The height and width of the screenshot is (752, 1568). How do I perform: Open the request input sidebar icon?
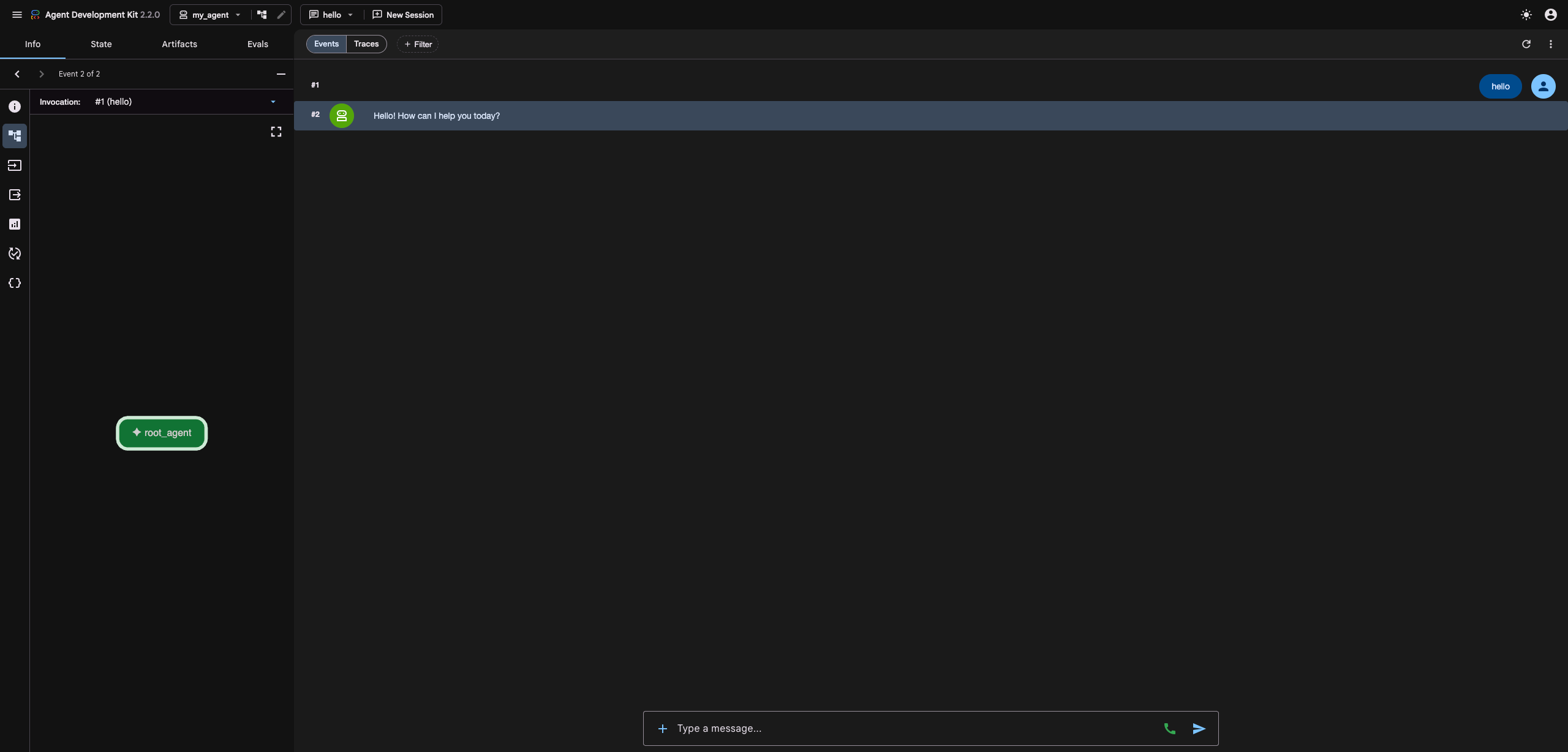15,165
